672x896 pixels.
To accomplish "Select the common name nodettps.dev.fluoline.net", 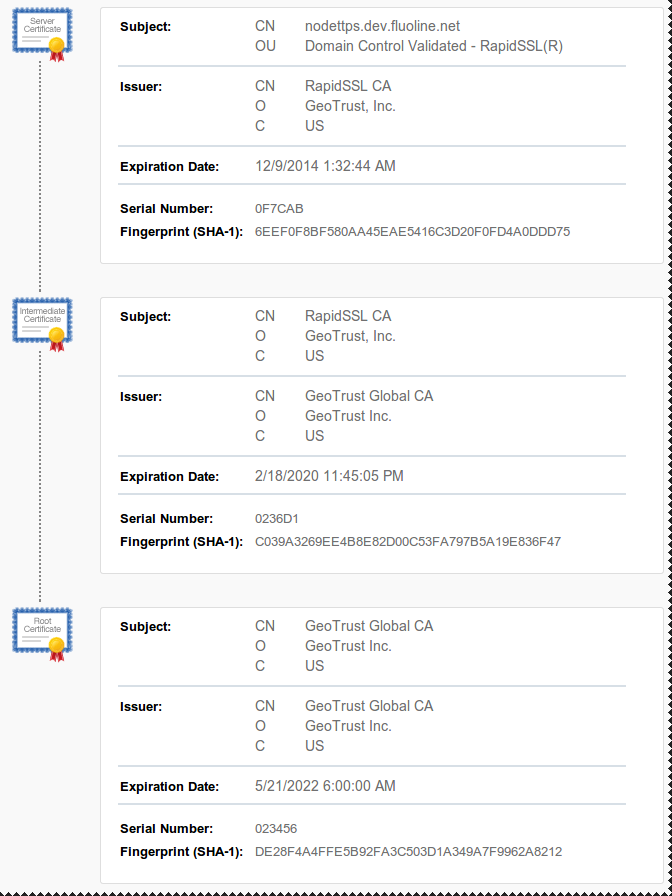I will point(382,26).
